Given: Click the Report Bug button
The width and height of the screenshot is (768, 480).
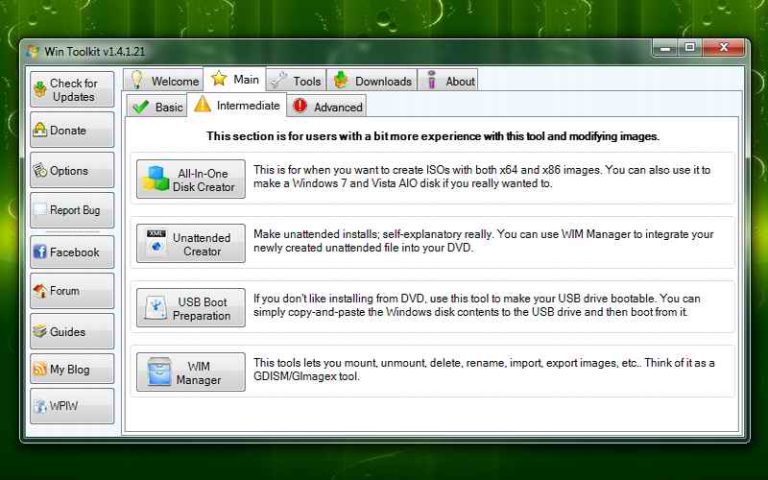Looking at the screenshot, I should 72,210.
